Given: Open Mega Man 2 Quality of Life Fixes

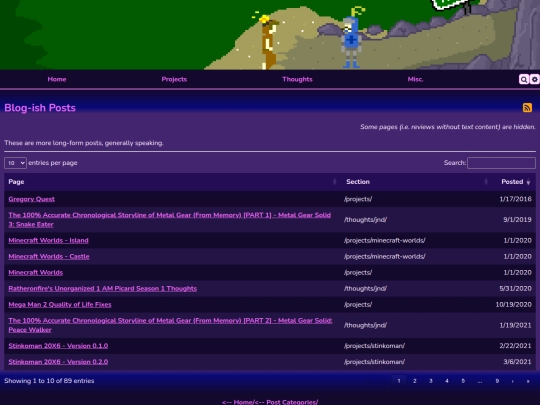Looking at the screenshot, I should [60, 304].
